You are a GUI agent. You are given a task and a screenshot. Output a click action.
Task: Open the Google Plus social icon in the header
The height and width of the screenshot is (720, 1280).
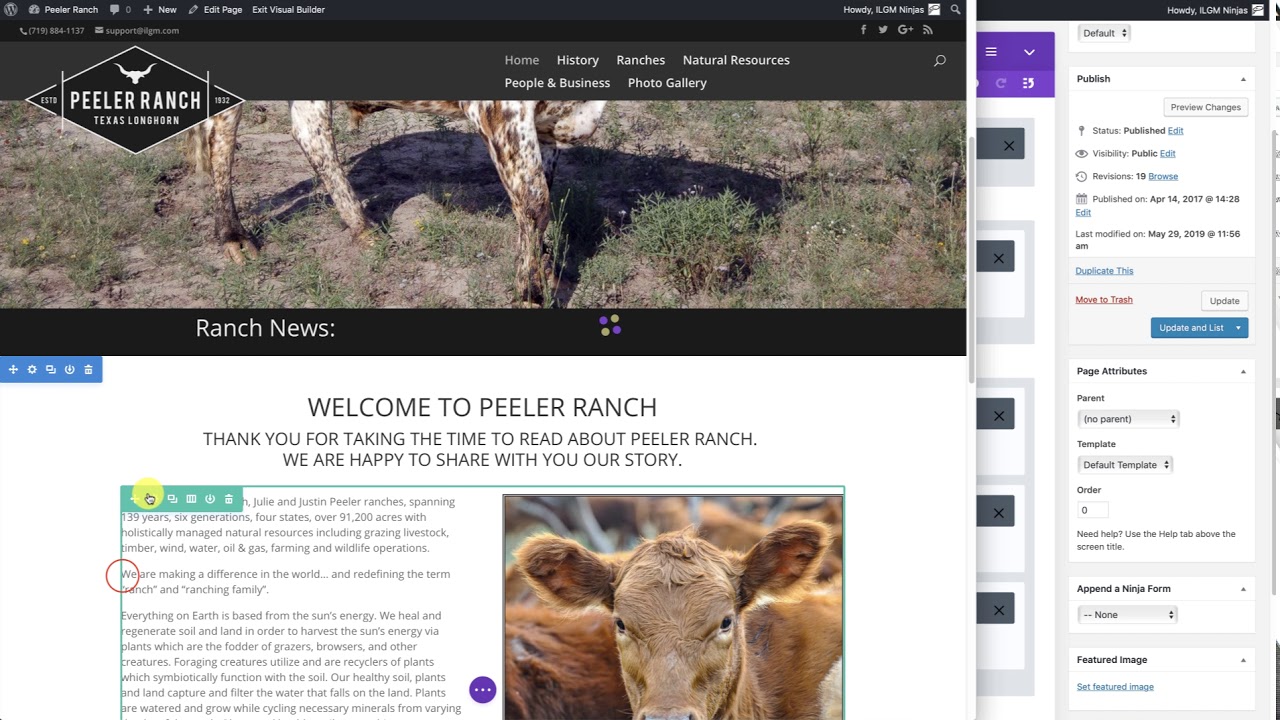point(905,30)
